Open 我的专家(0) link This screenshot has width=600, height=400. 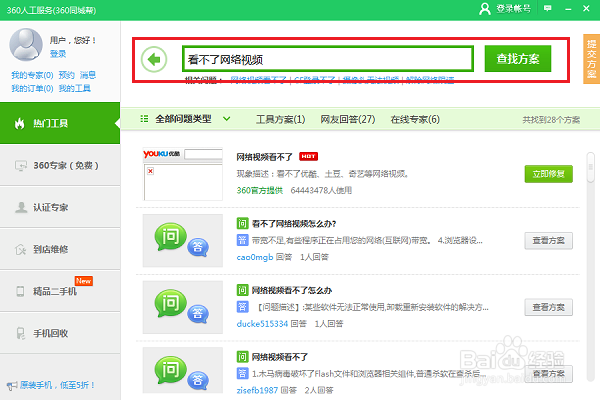pos(32,75)
